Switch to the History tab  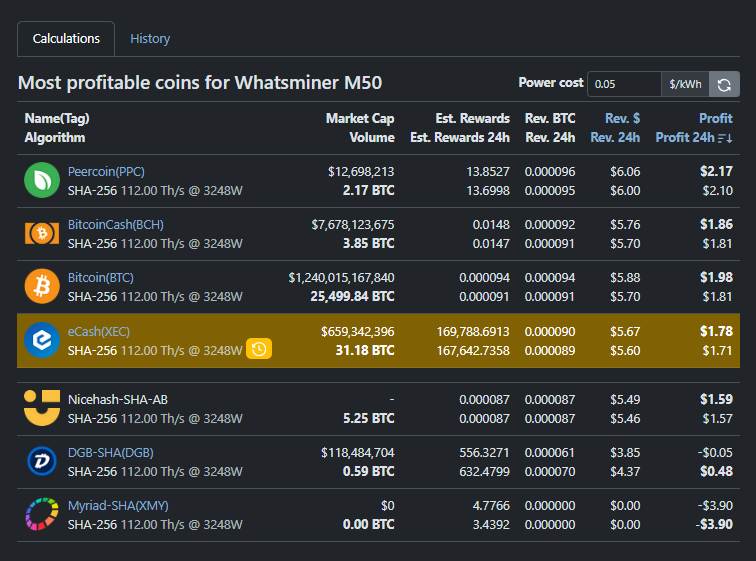pos(150,39)
